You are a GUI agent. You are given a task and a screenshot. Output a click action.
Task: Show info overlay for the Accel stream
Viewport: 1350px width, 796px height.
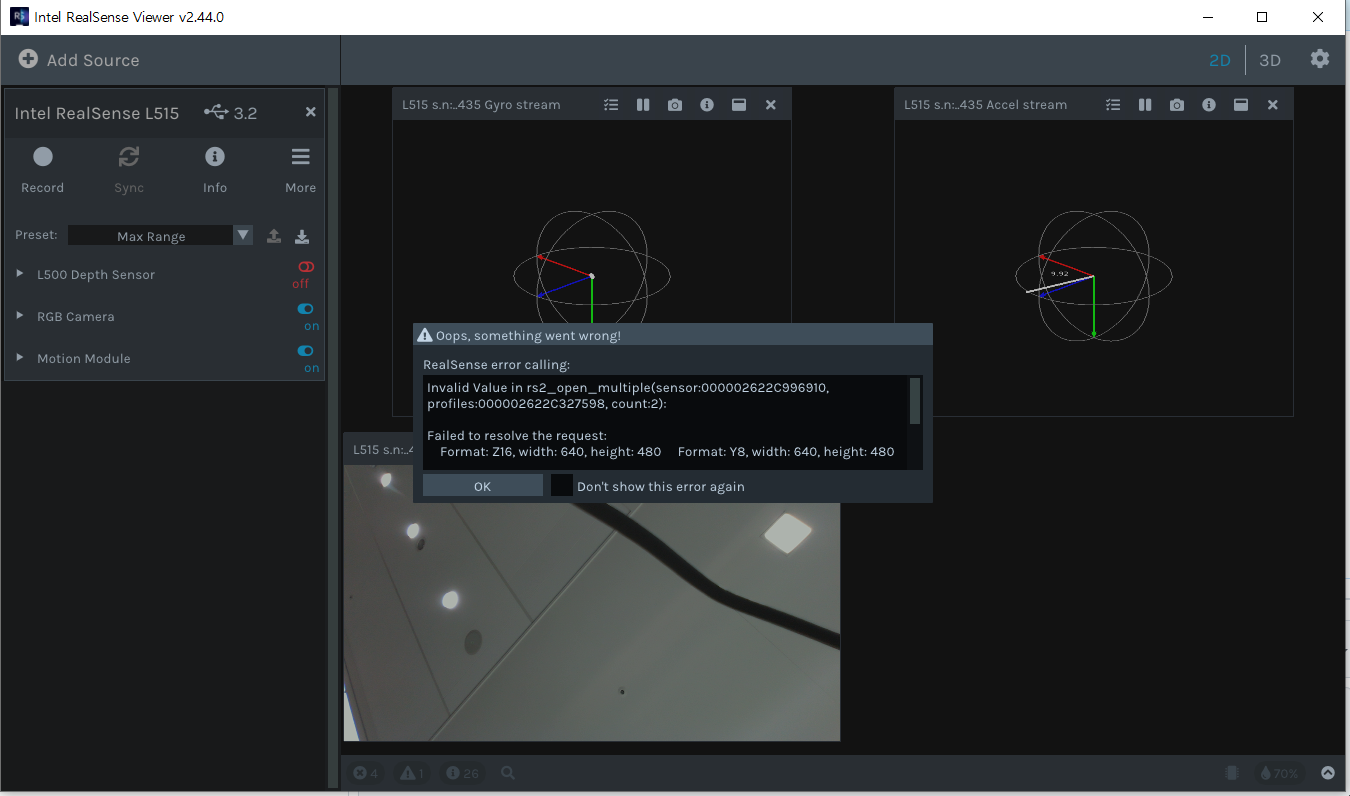click(1208, 104)
